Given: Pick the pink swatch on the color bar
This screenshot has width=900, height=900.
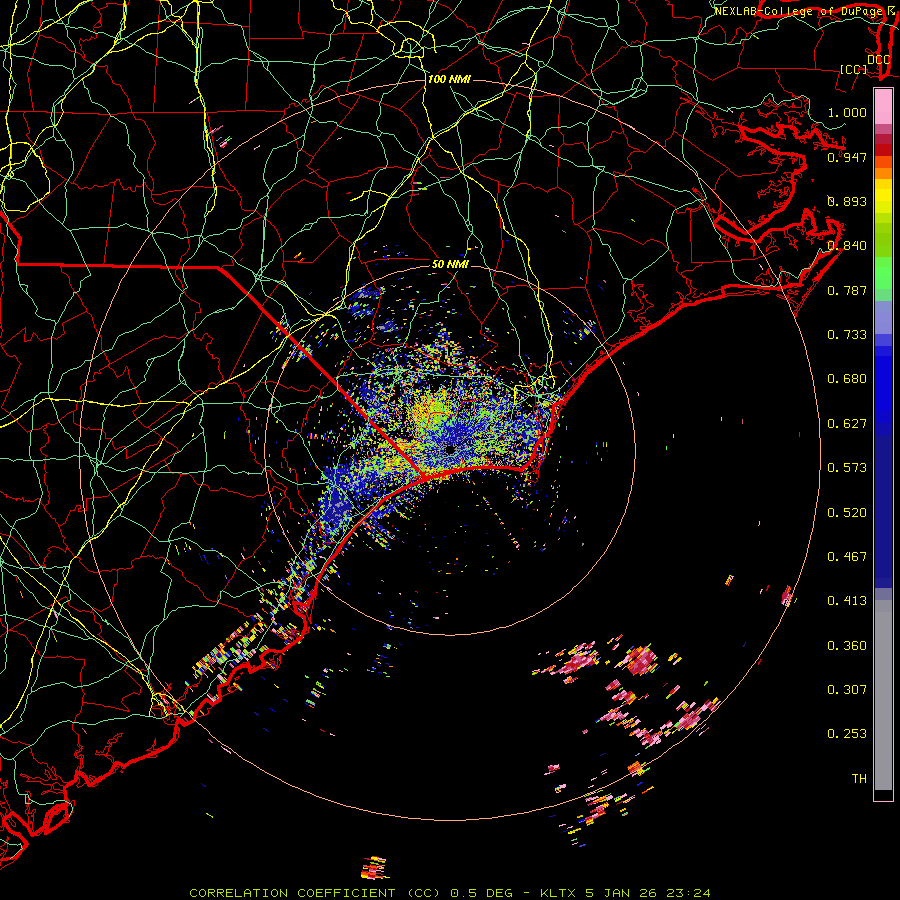Looking at the screenshot, I should (x=883, y=107).
